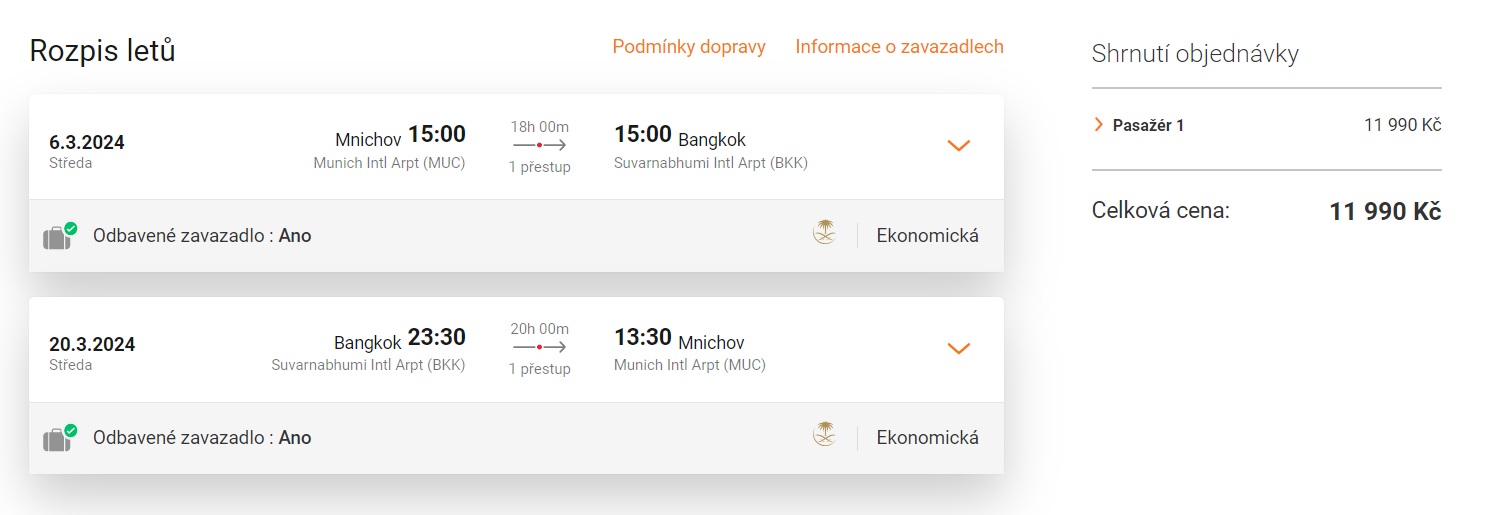Viewport: 1487px width, 515px height.
Task: Click the airline logo on the 6.3.2024 flight
Action: [x=824, y=235]
